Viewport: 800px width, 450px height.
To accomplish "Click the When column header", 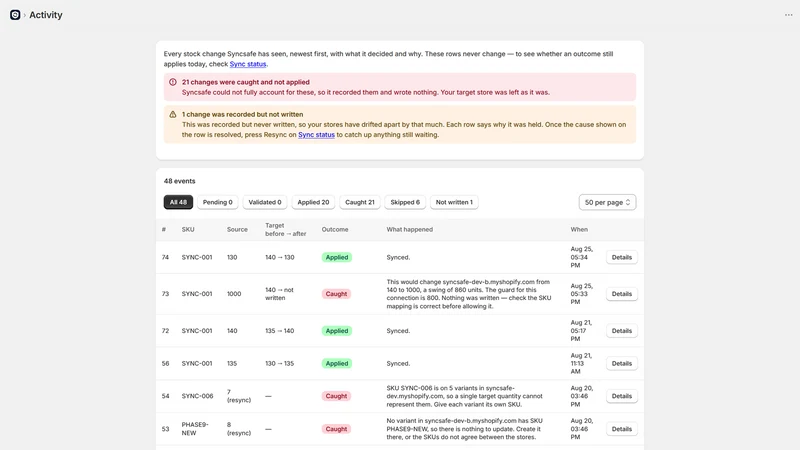I will [579, 230].
